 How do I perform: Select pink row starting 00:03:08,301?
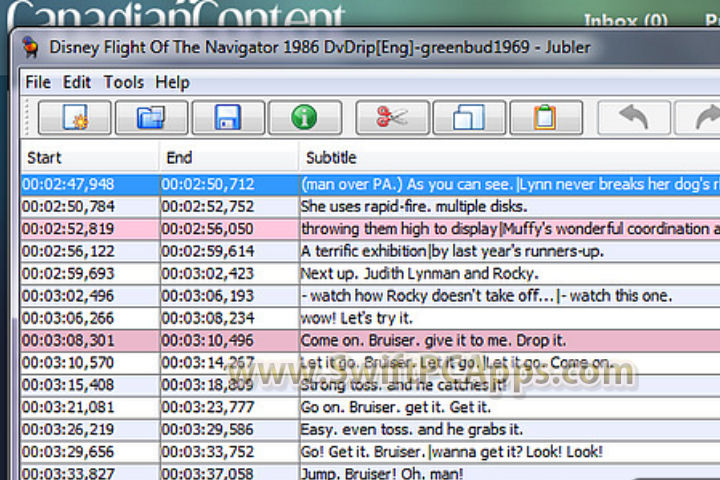click(370, 340)
